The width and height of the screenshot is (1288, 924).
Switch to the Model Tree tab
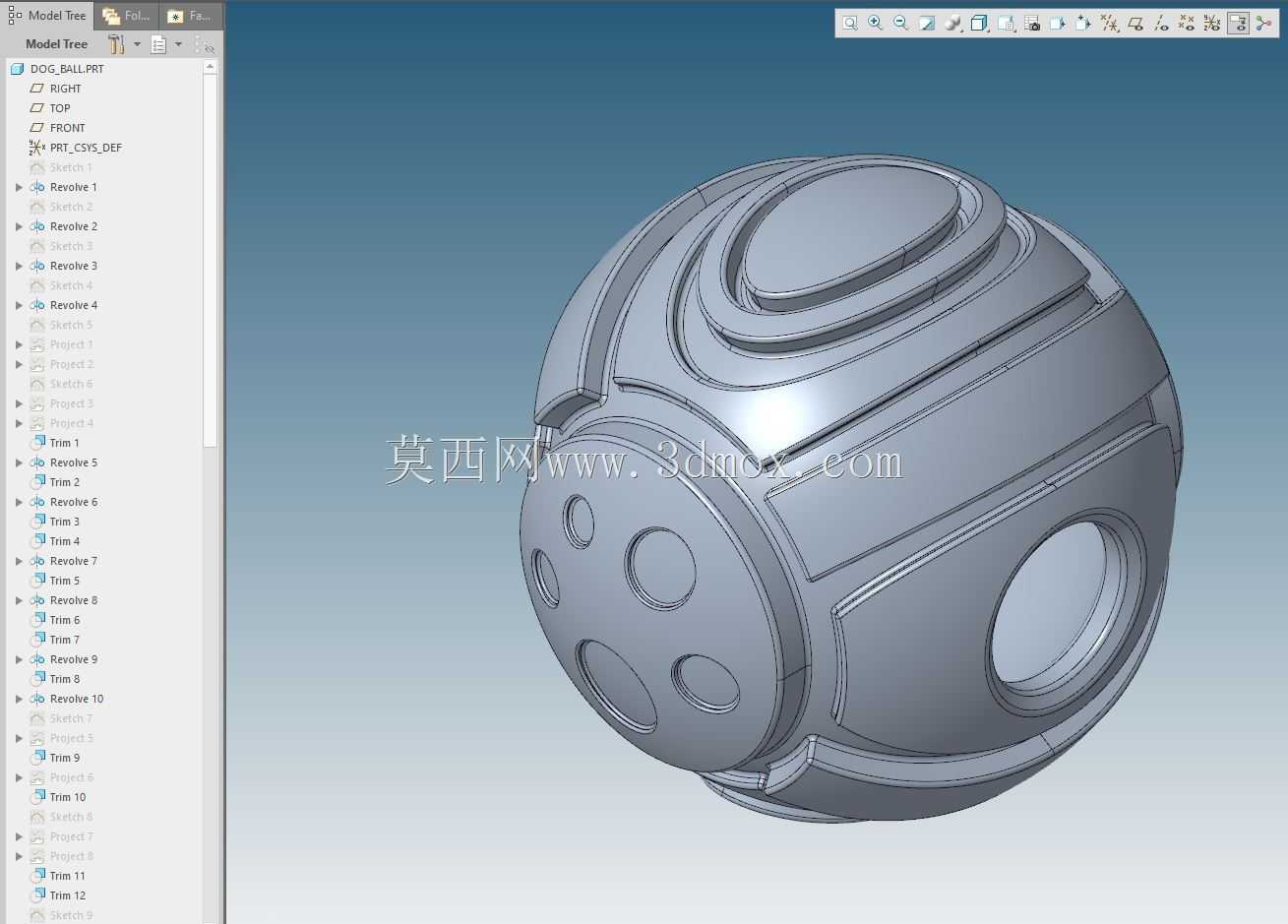coord(47,15)
